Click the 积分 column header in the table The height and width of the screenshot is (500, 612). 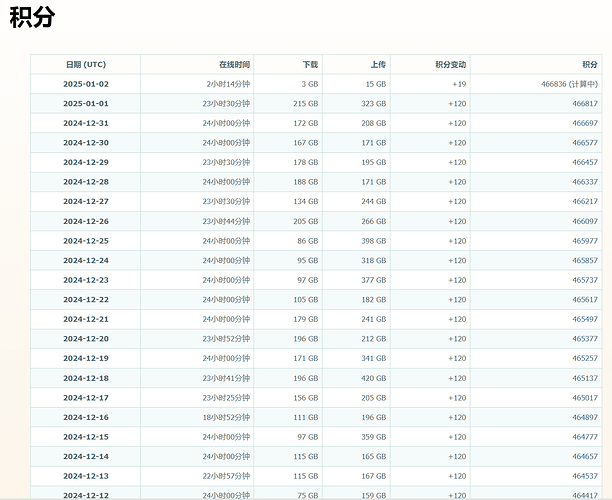click(590, 64)
